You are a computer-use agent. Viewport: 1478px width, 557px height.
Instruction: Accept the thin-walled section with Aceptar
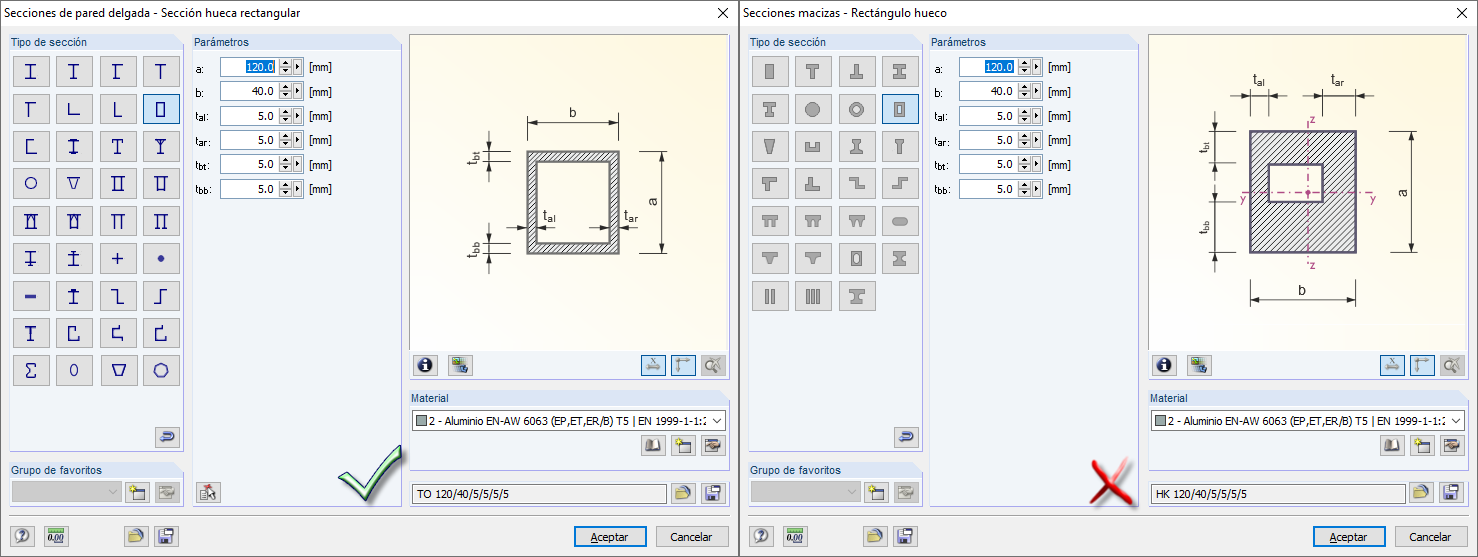coord(610,537)
